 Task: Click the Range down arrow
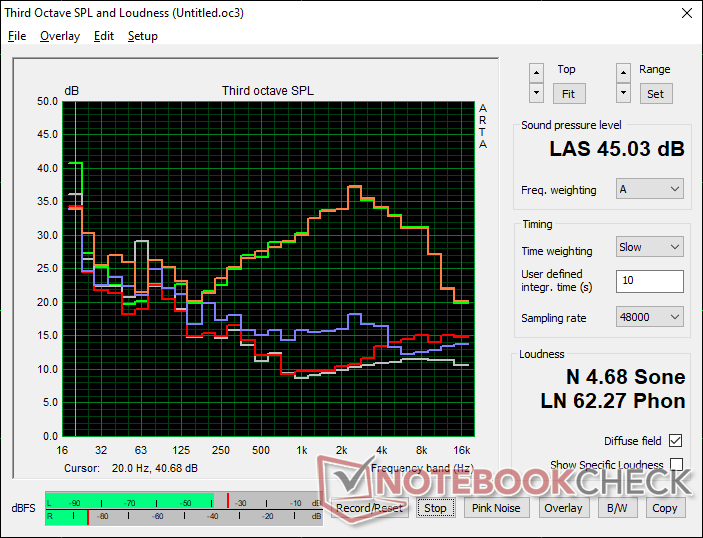623,93
